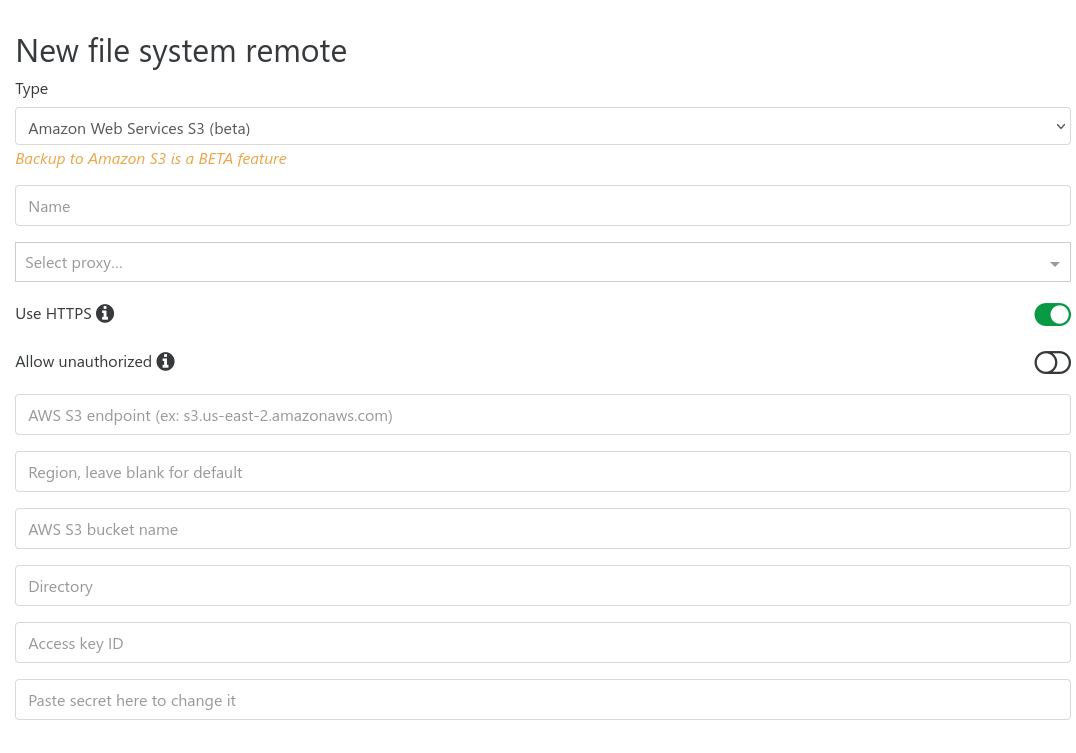Disable the Use HTTPS toggle switch

point(1052,315)
